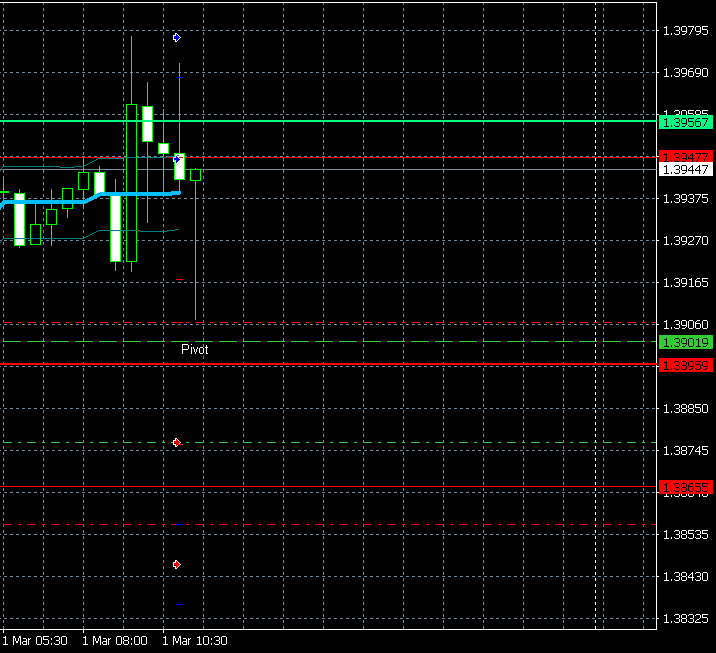Select the lowest red arrow marker

(177, 564)
